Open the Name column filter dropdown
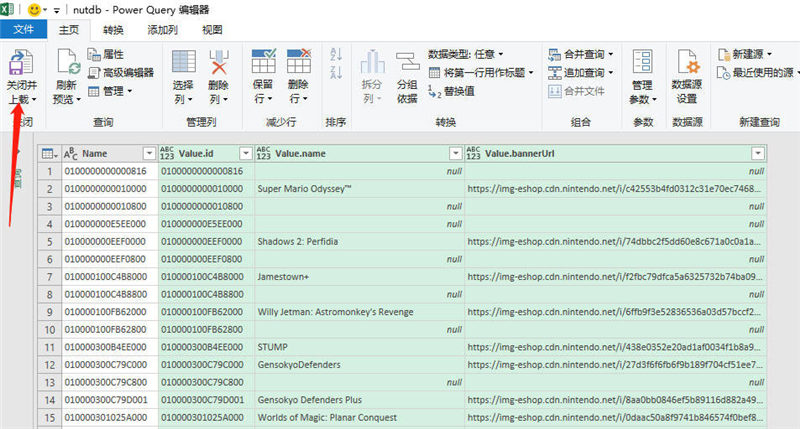This screenshot has width=800, height=429. click(149, 154)
